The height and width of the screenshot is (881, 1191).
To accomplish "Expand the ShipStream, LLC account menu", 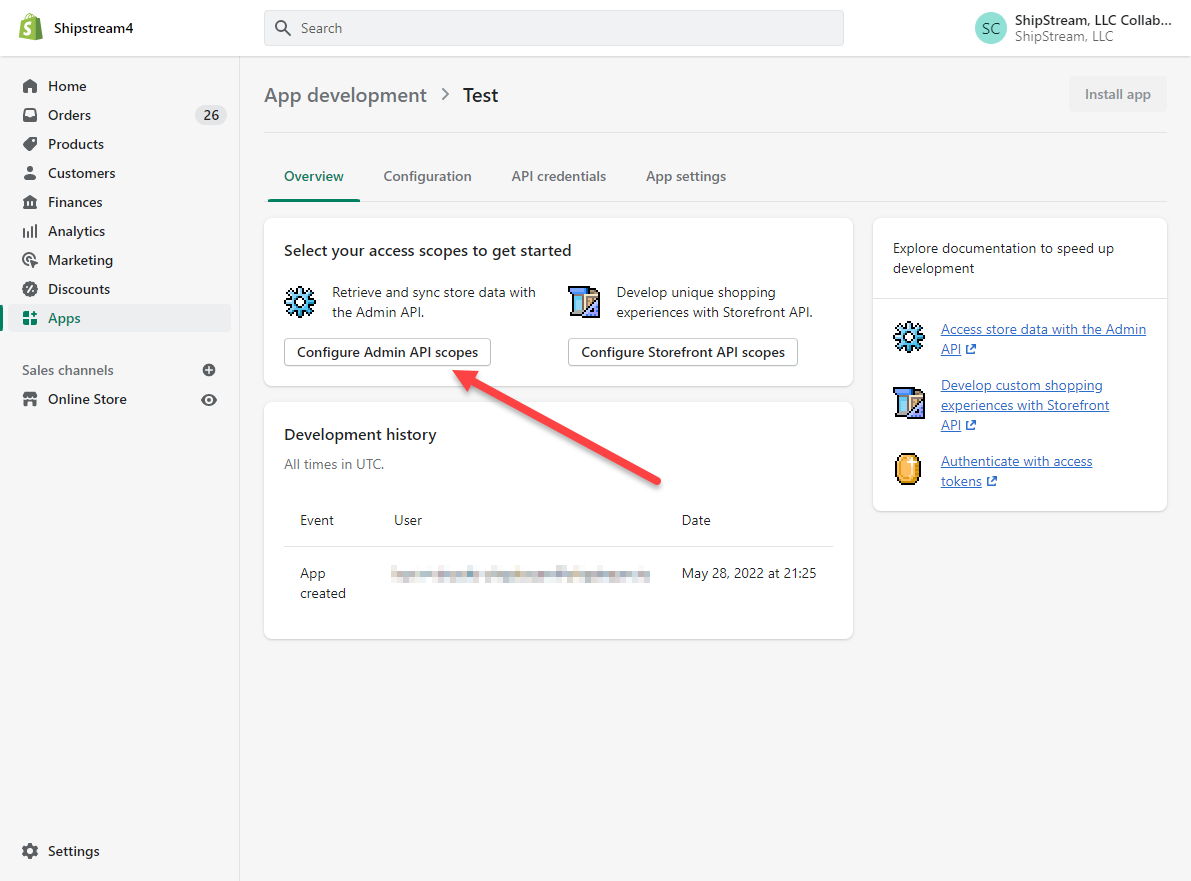I will (1075, 28).
